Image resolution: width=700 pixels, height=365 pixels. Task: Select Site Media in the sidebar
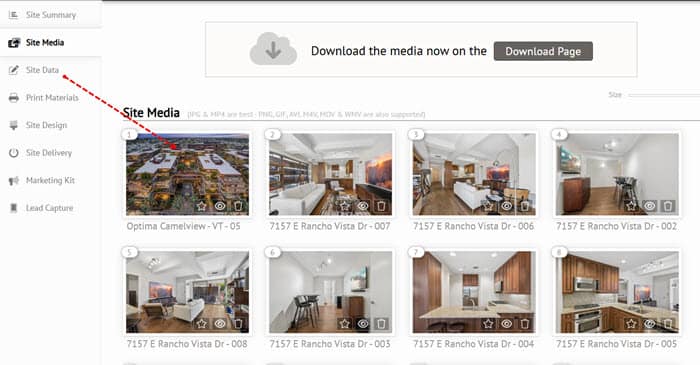coord(50,42)
